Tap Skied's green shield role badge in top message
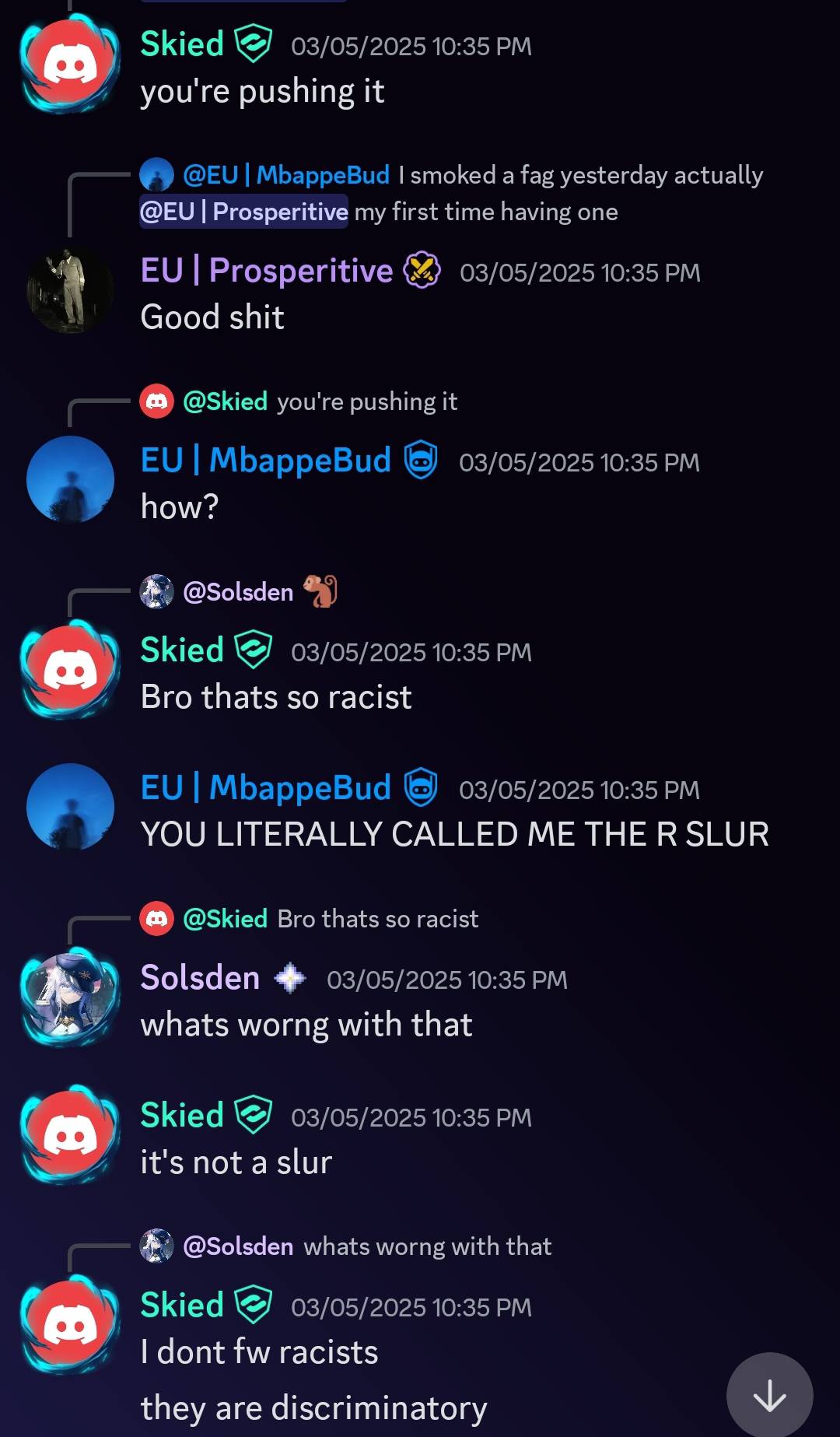The width and height of the screenshot is (840, 1437). 254,44
